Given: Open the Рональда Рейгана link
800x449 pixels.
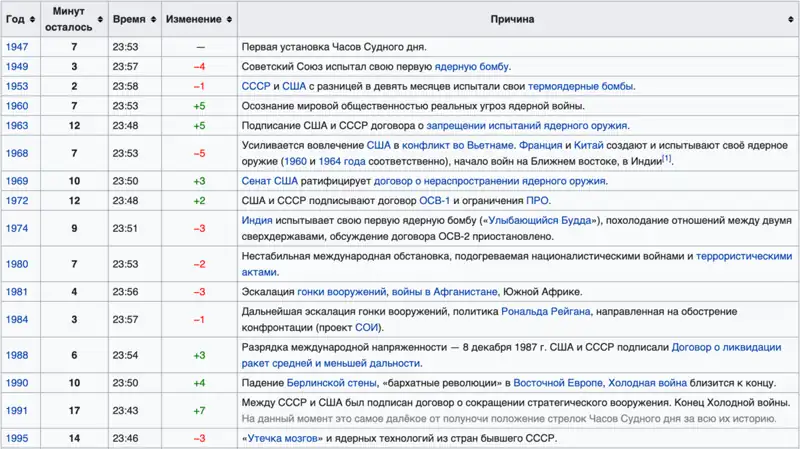Looking at the screenshot, I should (546, 312).
